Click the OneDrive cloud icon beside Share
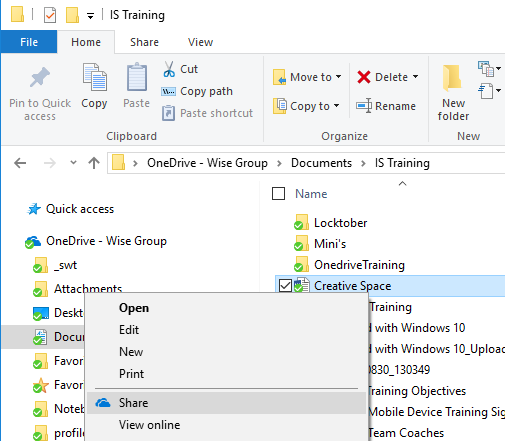The height and width of the screenshot is (441, 505). [103, 403]
